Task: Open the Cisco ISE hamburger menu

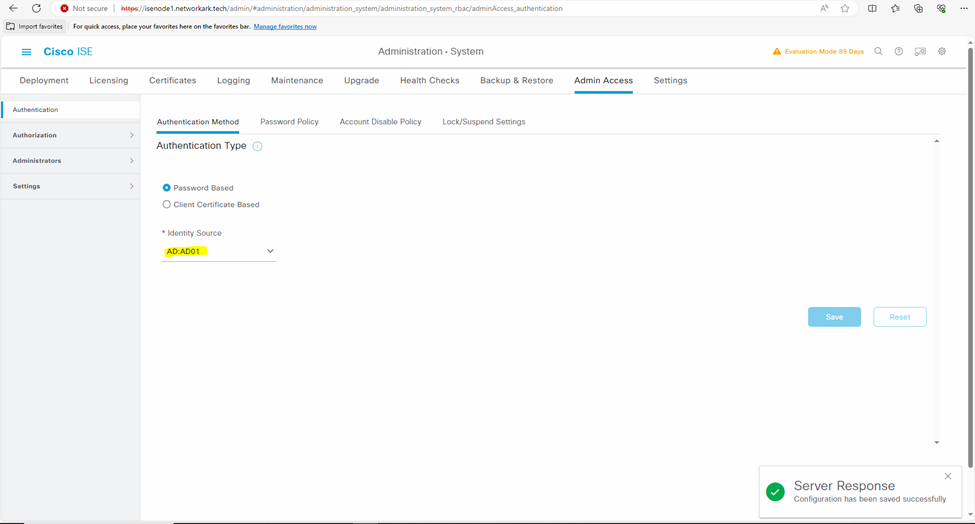Action: click(x=26, y=52)
